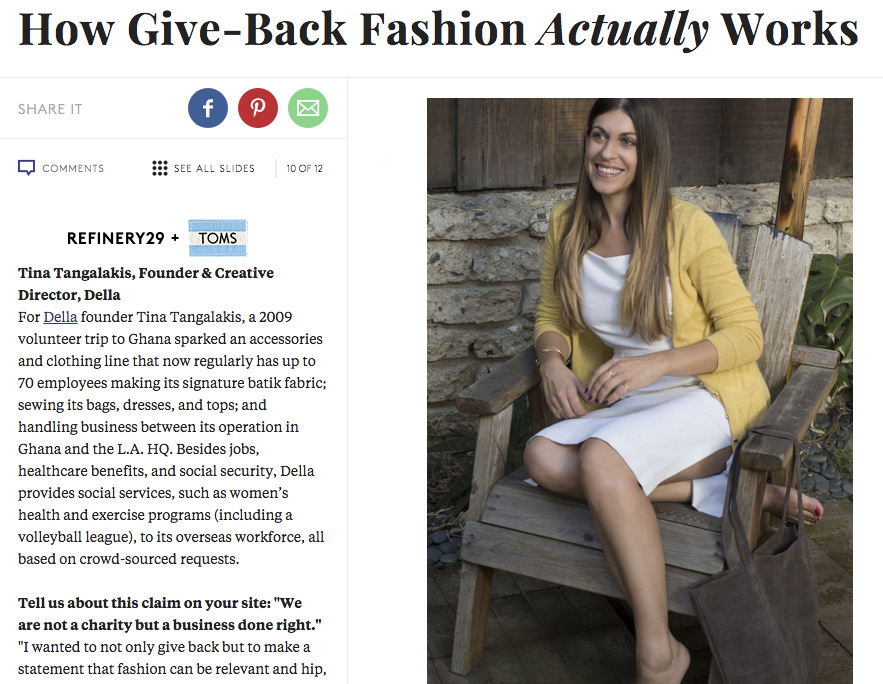Click the SHARE IT label

pyautogui.click(x=50, y=109)
